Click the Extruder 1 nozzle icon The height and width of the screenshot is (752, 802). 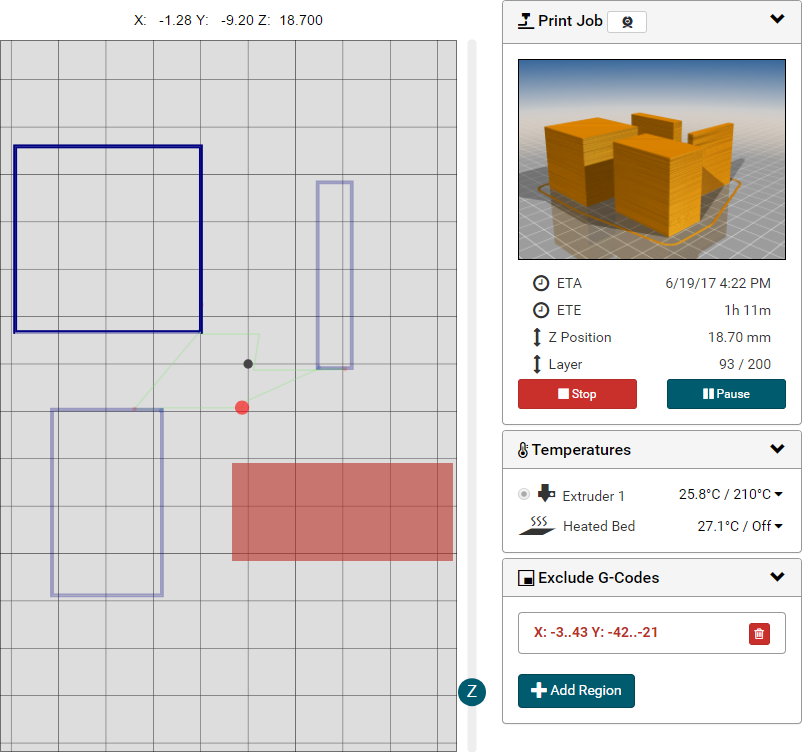(546, 494)
